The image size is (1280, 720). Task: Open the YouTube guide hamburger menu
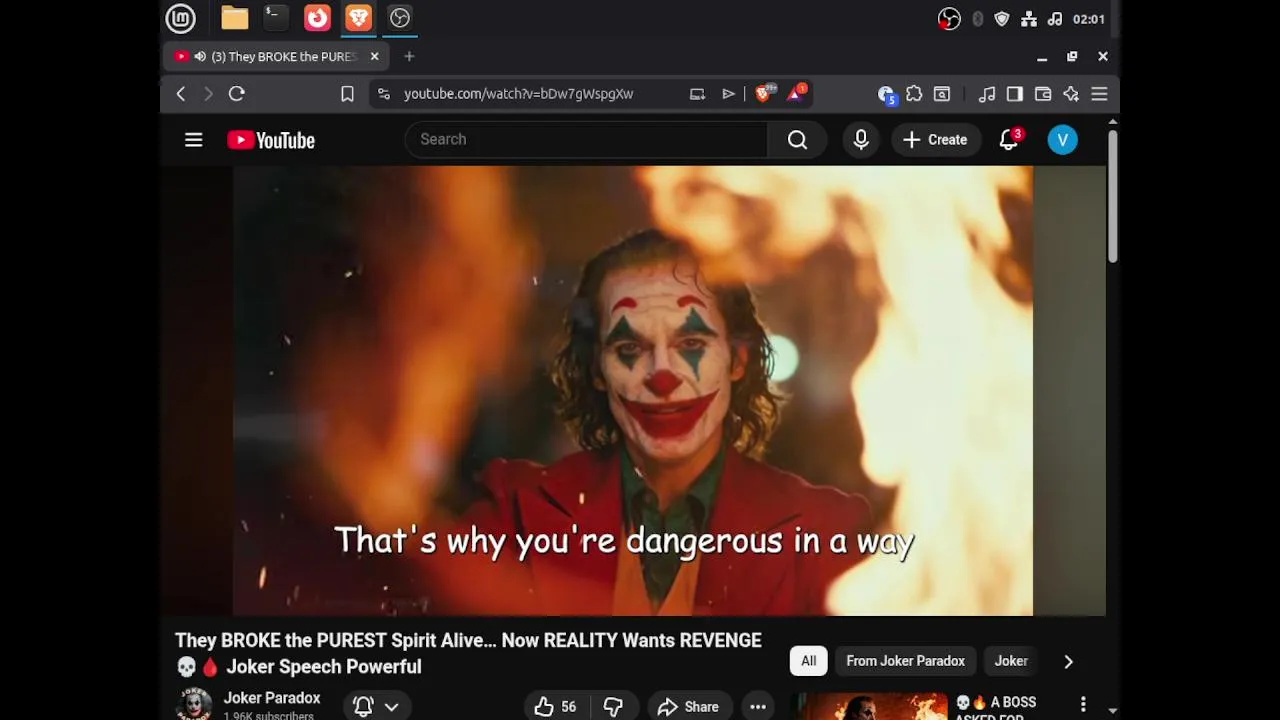click(x=194, y=140)
